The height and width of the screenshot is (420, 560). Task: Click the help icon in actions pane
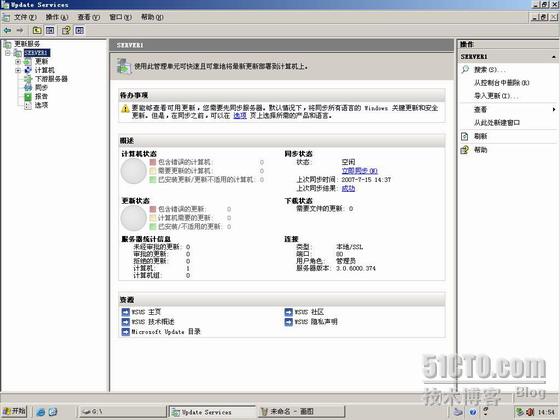[465, 150]
